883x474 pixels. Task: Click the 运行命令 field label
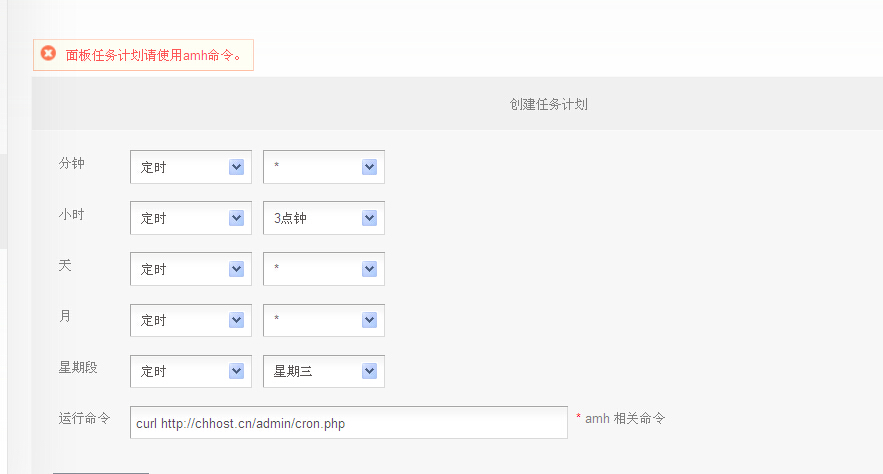[84, 418]
